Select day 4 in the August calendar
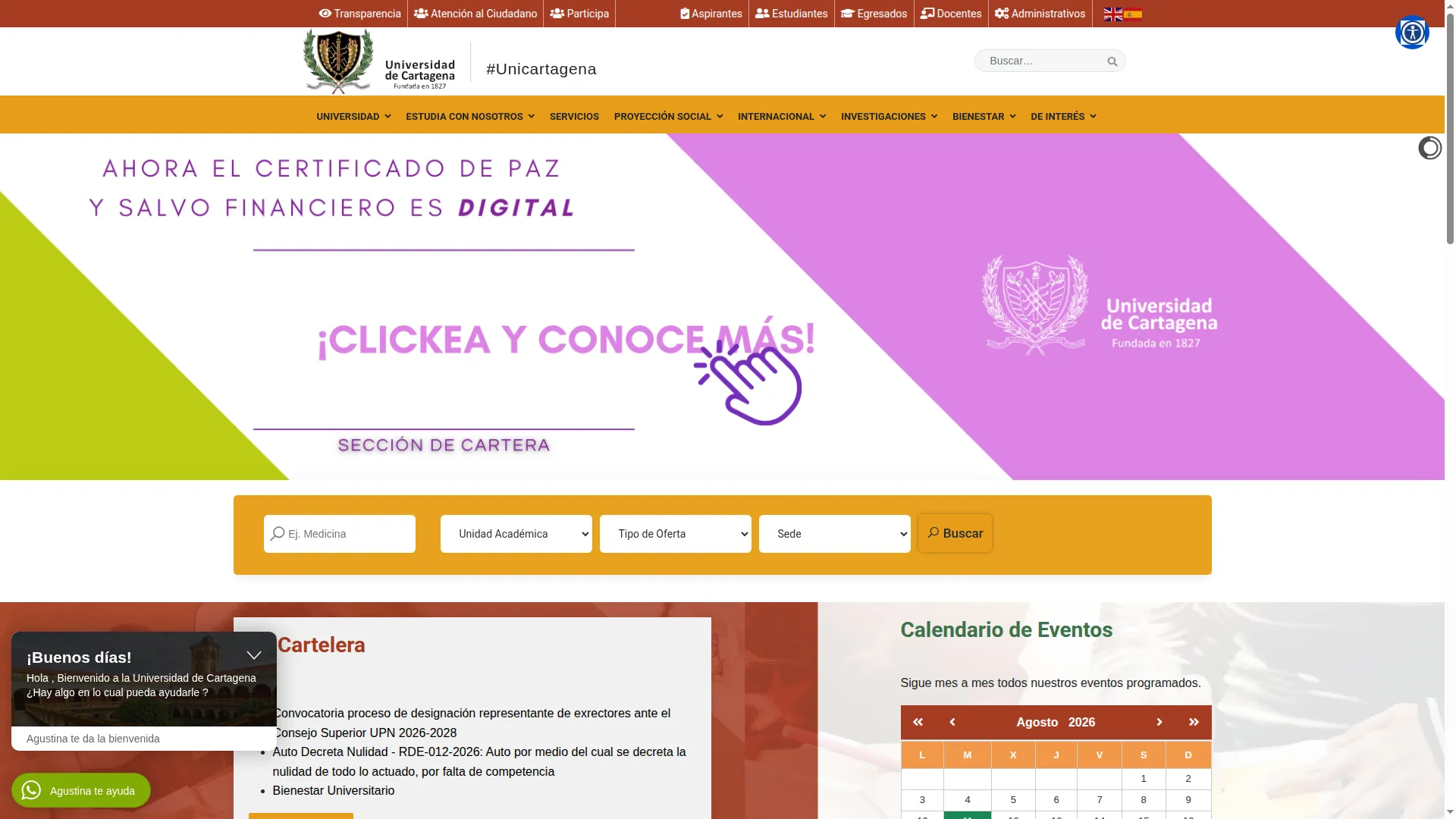Screen dimensions: 1456x819 click(968, 800)
